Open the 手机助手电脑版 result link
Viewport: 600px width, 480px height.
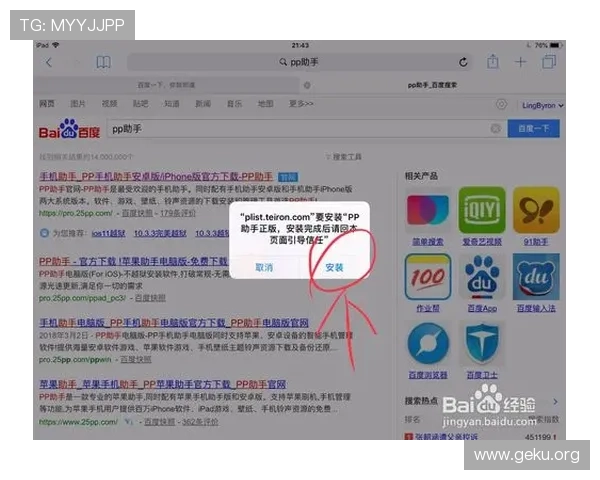point(174,323)
